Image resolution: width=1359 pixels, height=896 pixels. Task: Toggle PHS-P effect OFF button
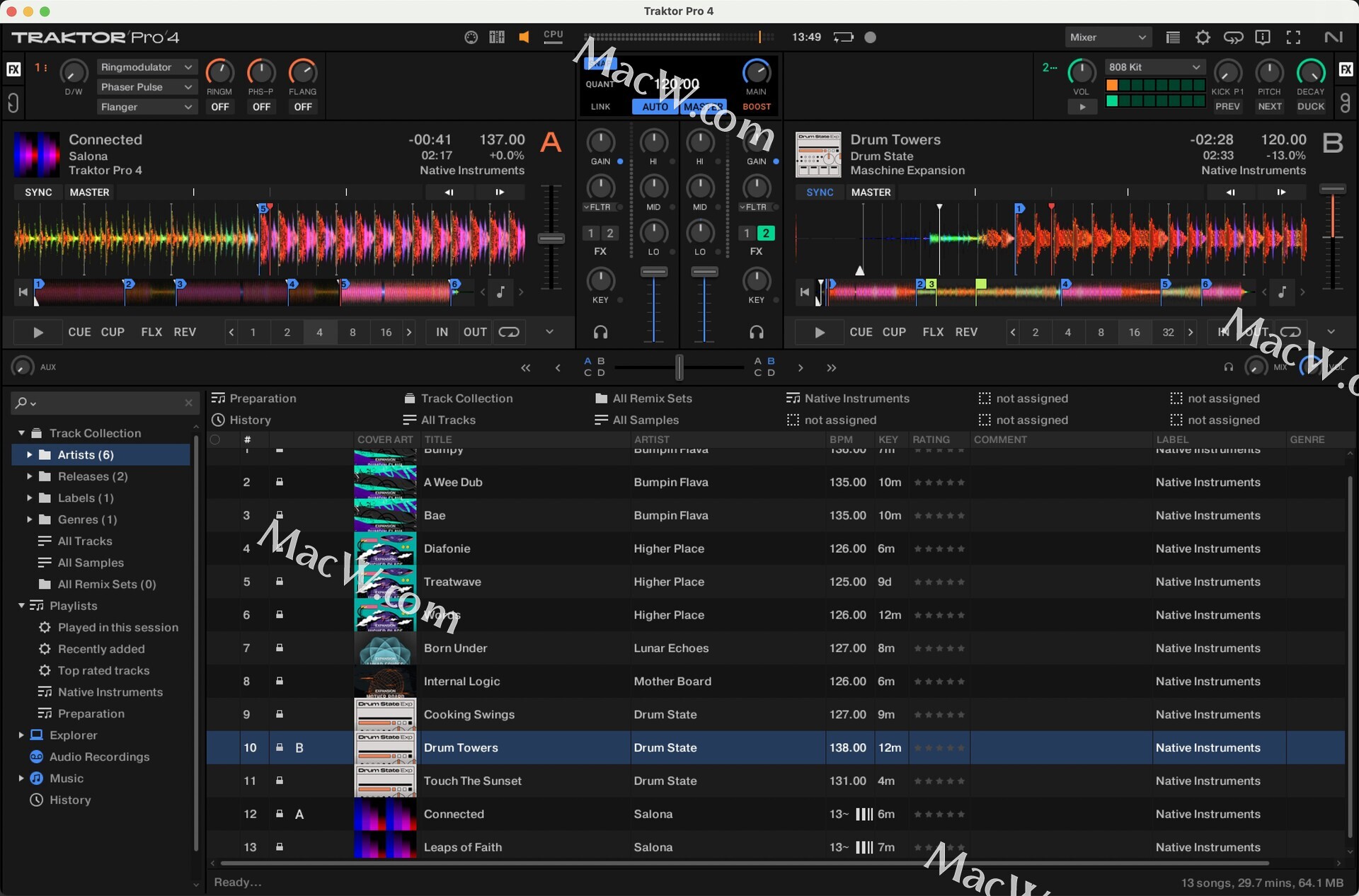[261, 107]
